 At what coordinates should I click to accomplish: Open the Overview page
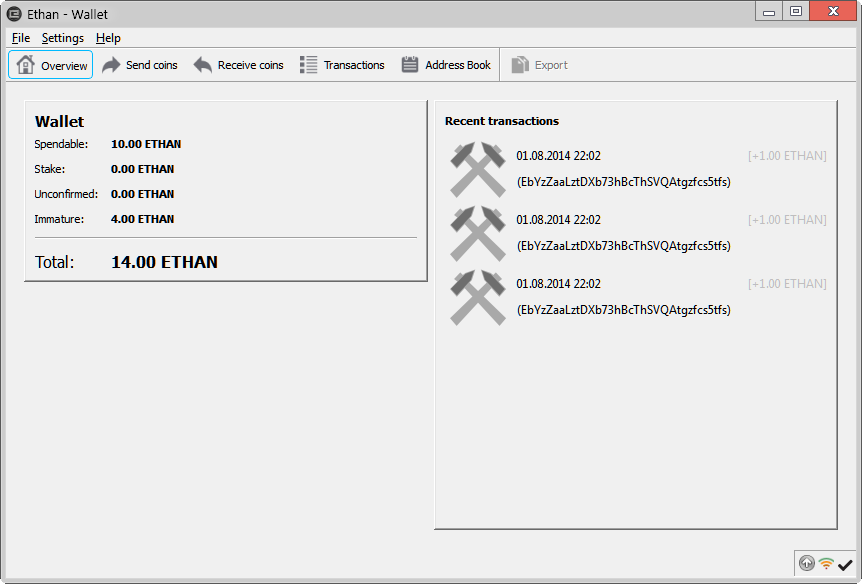(x=51, y=65)
